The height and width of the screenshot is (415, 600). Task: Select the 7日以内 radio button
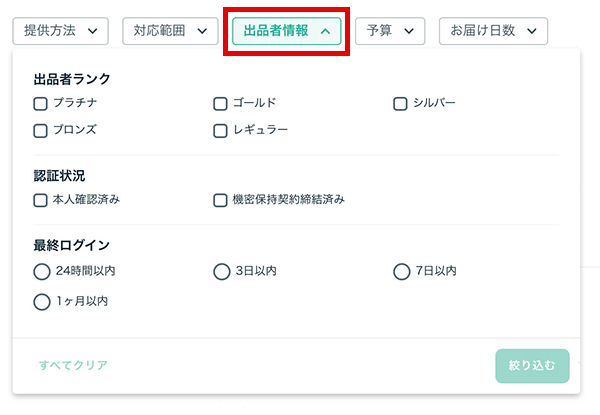pos(402,272)
